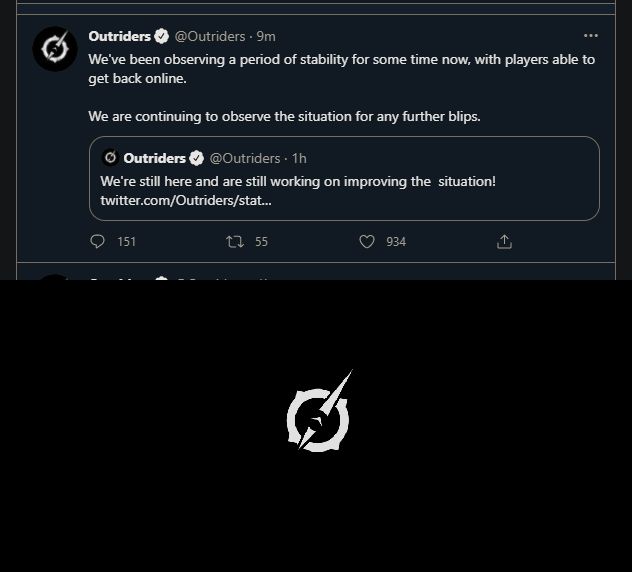Open the tweet's three-dot more menu
Image resolution: width=632 pixels, height=572 pixels.
coord(590,36)
